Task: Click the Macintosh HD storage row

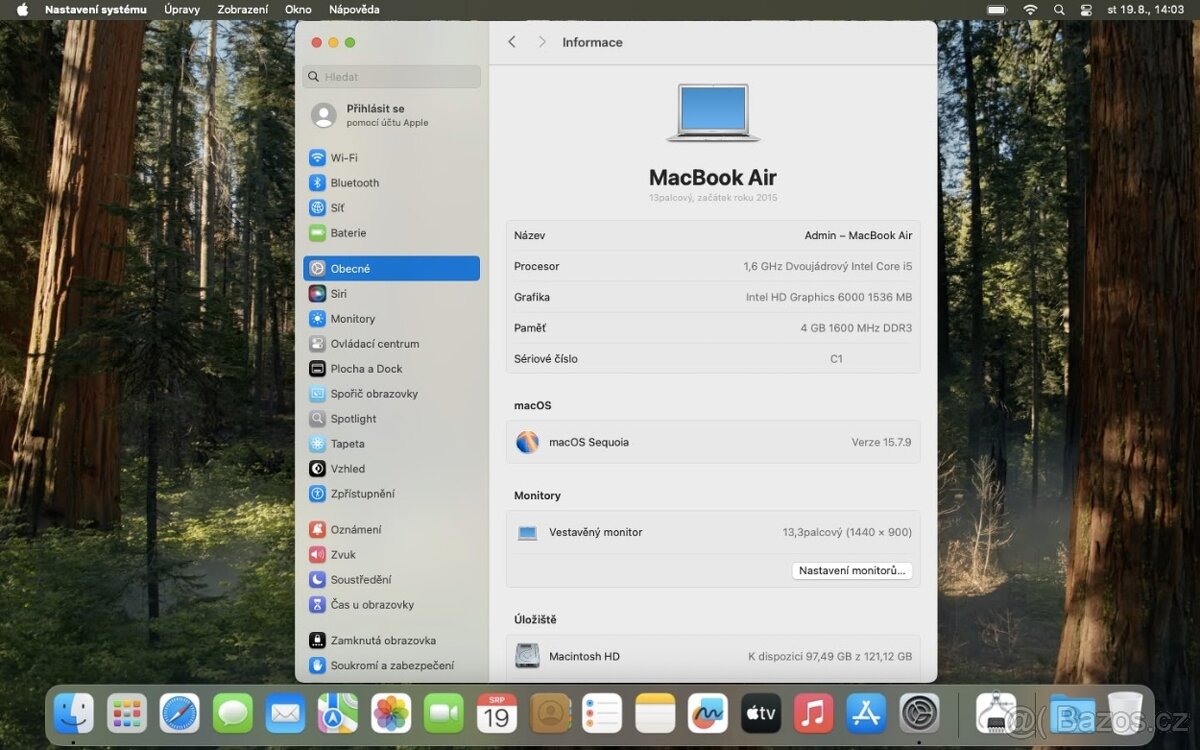Action: tap(713, 657)
